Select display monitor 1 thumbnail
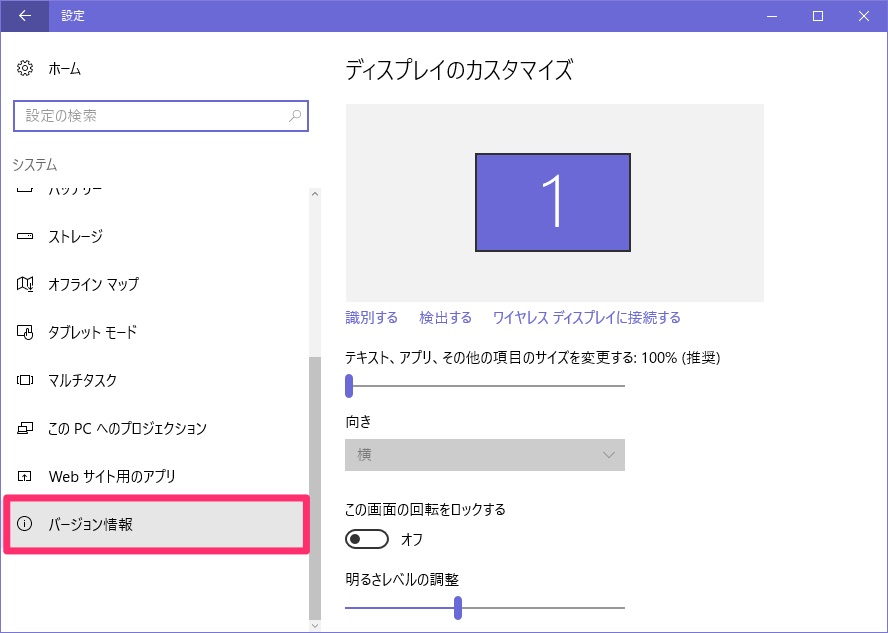This screenshot has width=888, height=633. tap(553, 202)
